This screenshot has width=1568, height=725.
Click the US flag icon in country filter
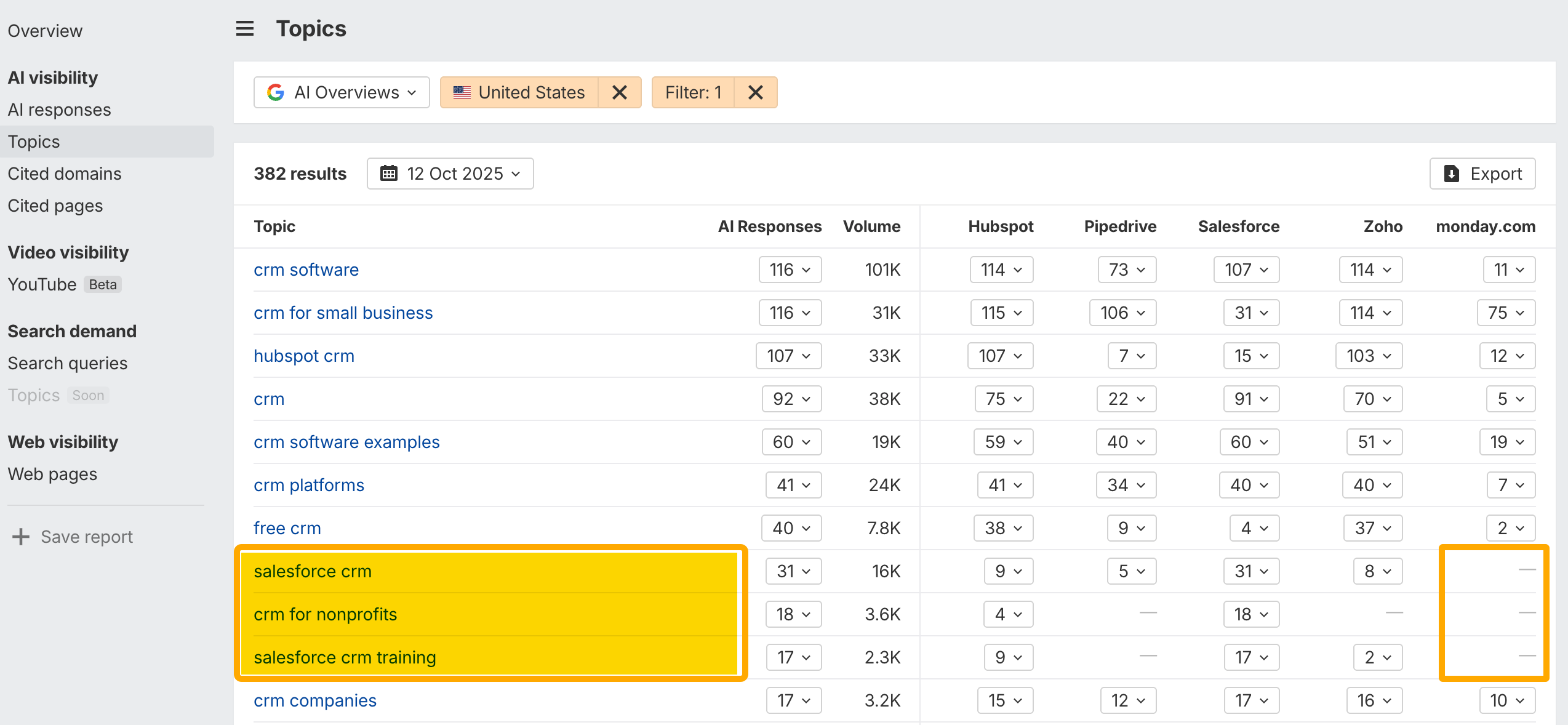(462, 92)
